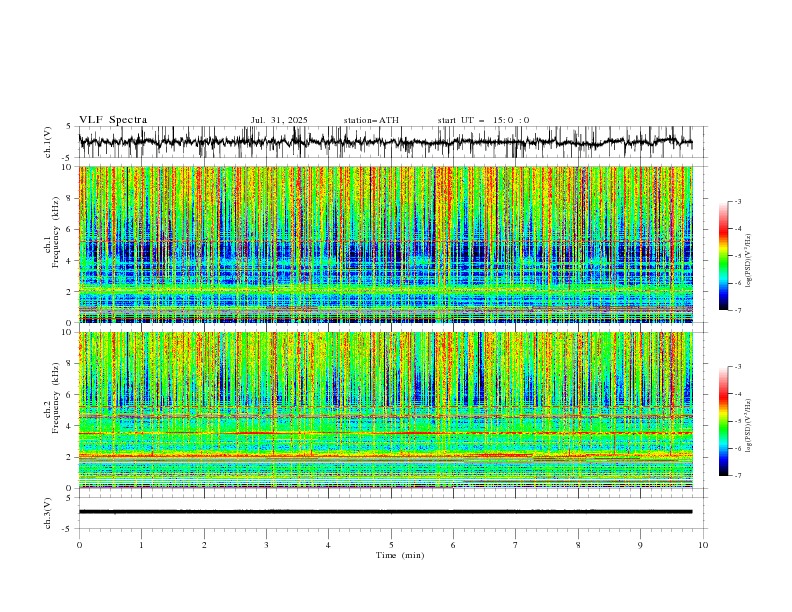792x612 pixels.
Task: Select the "start UT = 15:0 :0" label
Action: pyautogui.click(x=483, y=120)
